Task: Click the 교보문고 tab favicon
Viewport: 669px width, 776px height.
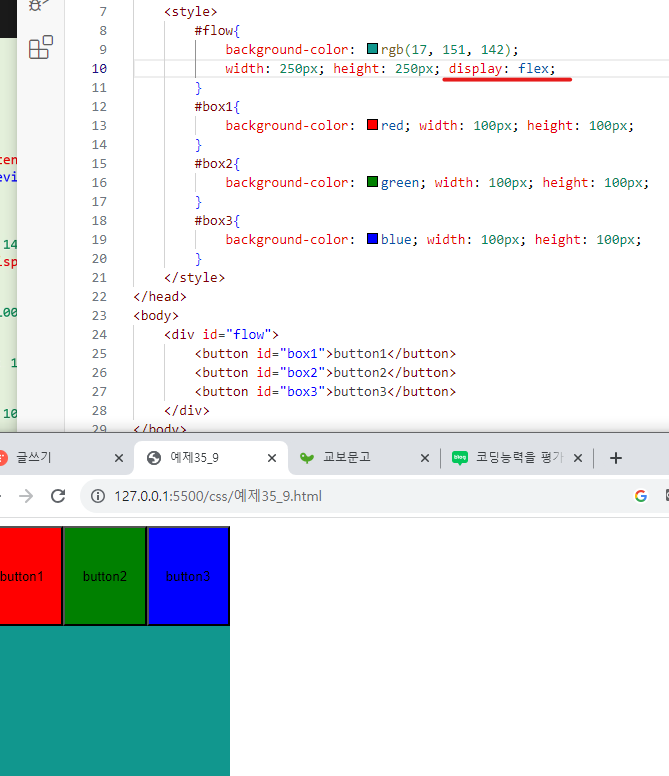Action: click(x=307, y=458)
